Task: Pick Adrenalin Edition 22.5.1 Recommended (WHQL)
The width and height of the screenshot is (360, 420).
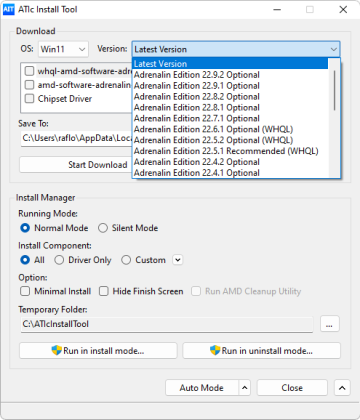Action: [230, 151]
